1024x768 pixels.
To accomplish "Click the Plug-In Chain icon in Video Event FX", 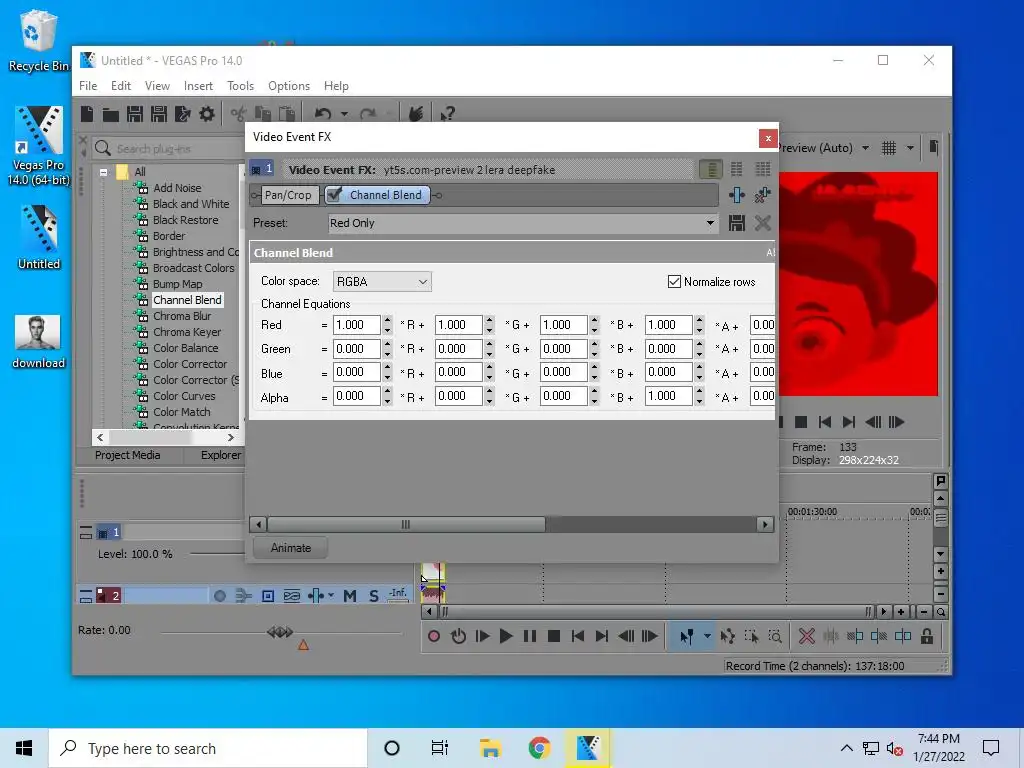I will (737, 195).
